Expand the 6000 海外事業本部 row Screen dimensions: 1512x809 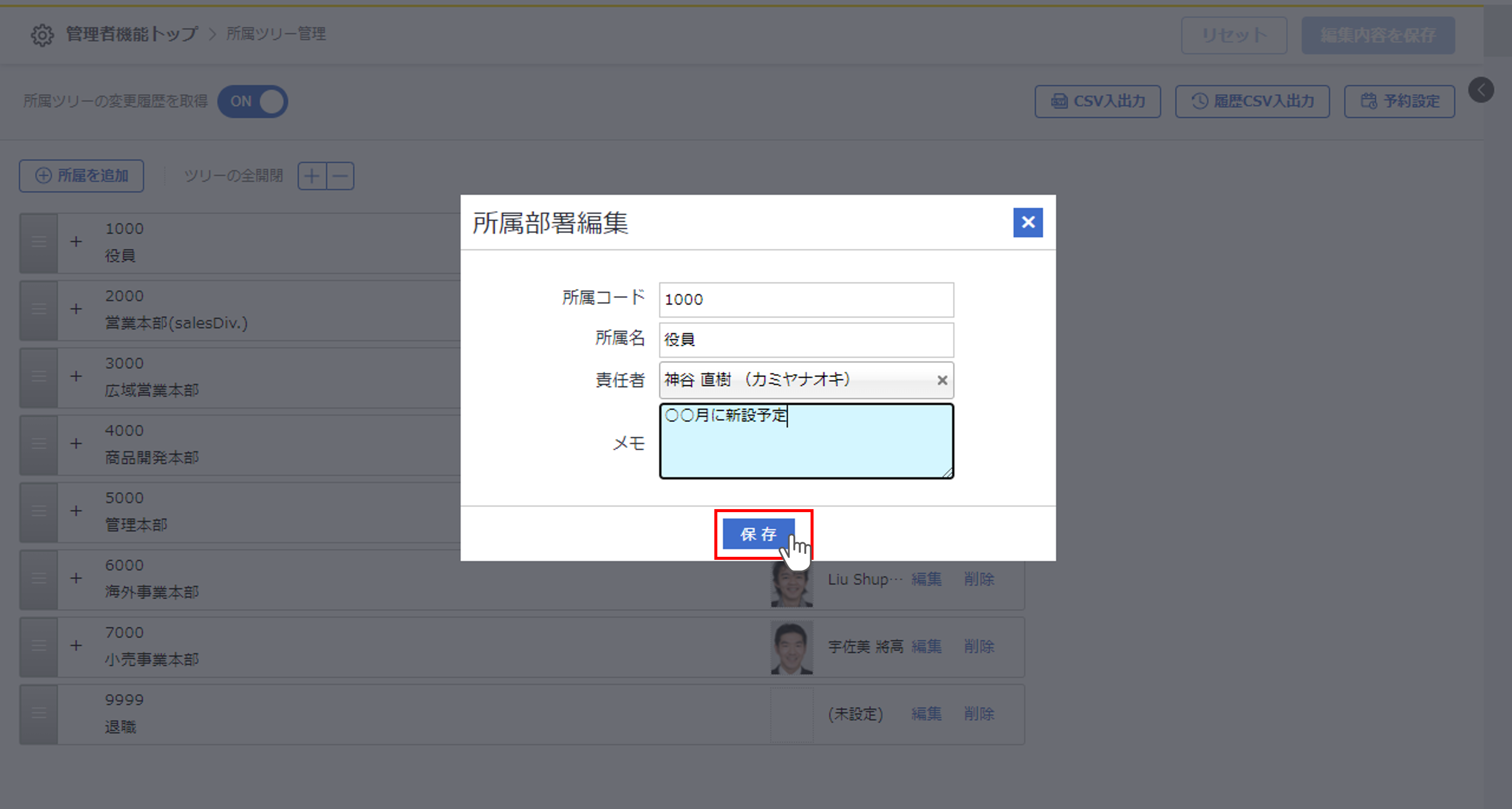[76, 578]
